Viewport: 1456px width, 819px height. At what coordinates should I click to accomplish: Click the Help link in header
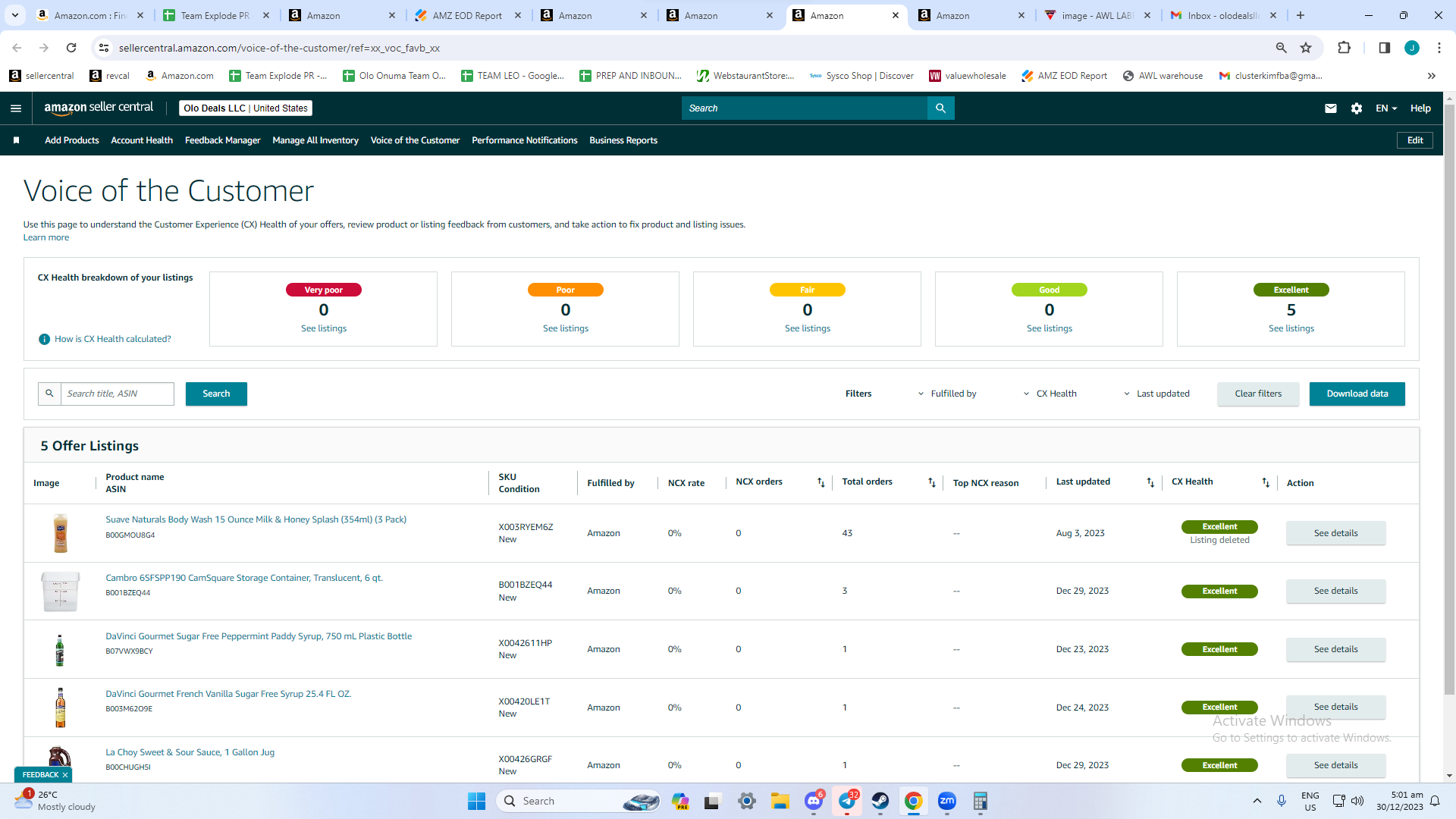click(1420, 108)
